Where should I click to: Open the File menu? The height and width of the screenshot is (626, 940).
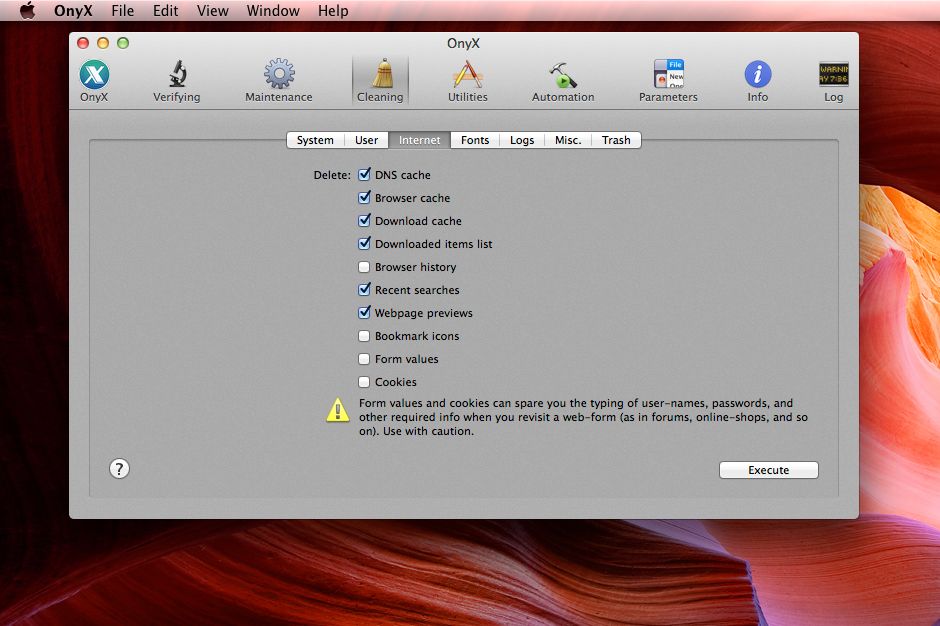point(122,11)
